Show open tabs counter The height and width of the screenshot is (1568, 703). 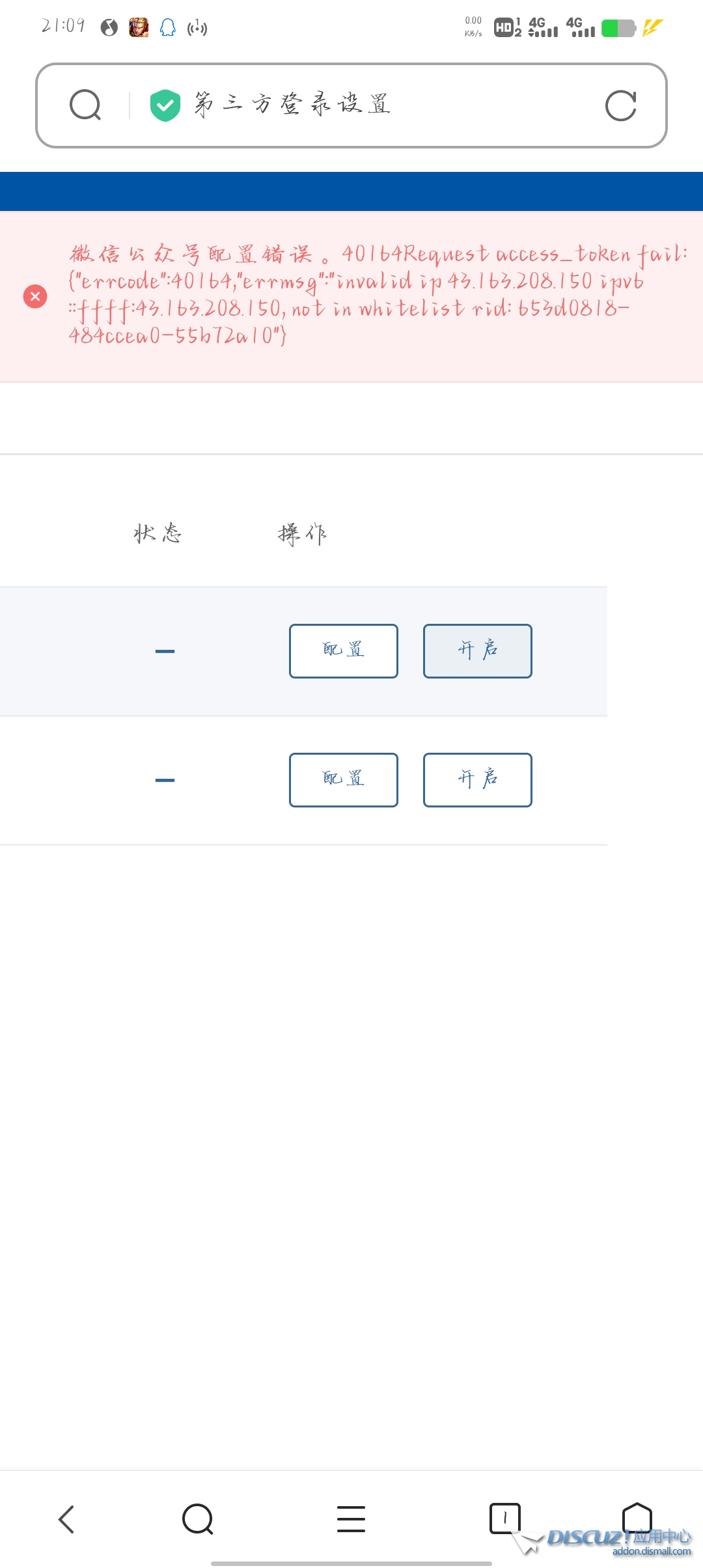tap(504, 1518)
